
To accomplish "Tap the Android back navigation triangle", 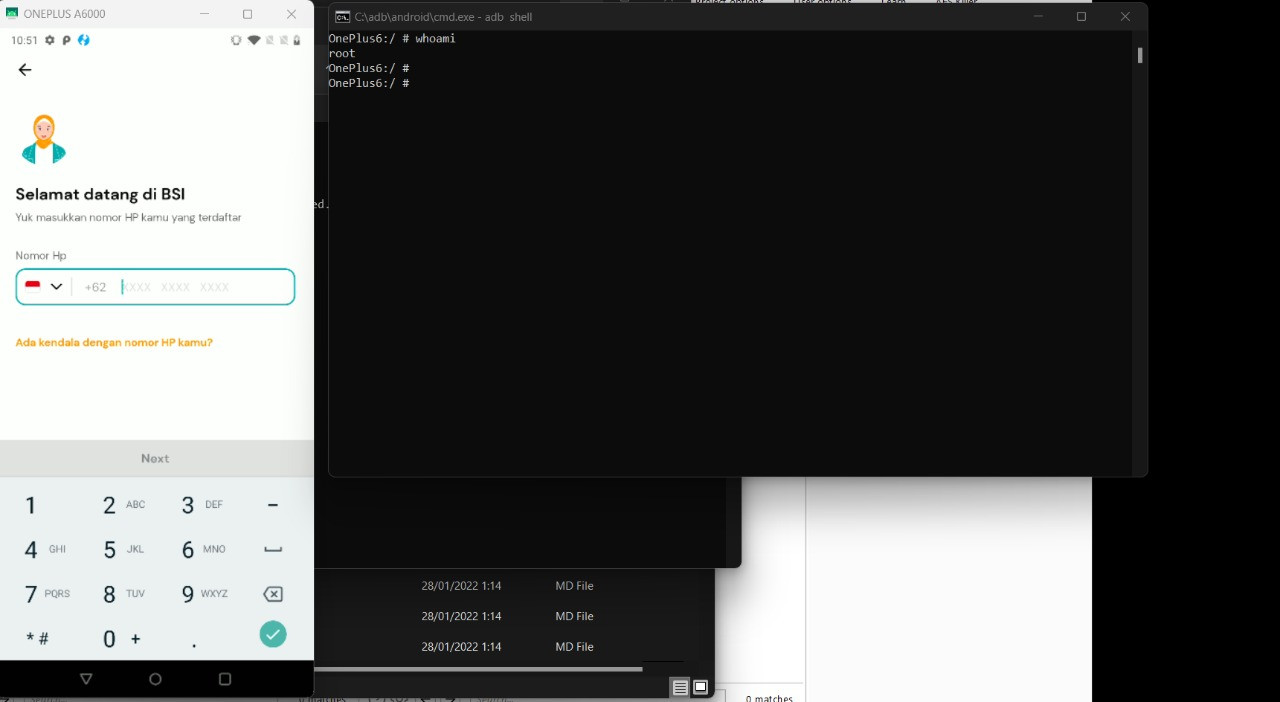I will 86,679.
